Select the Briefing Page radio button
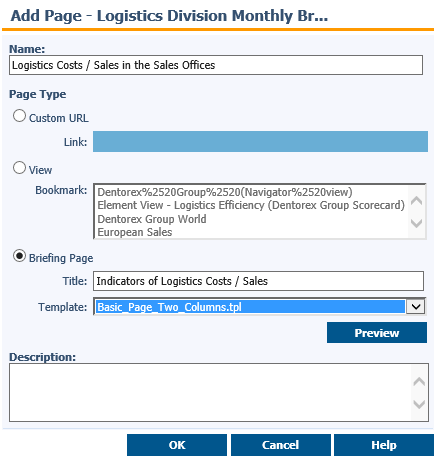 pos(19,256)
